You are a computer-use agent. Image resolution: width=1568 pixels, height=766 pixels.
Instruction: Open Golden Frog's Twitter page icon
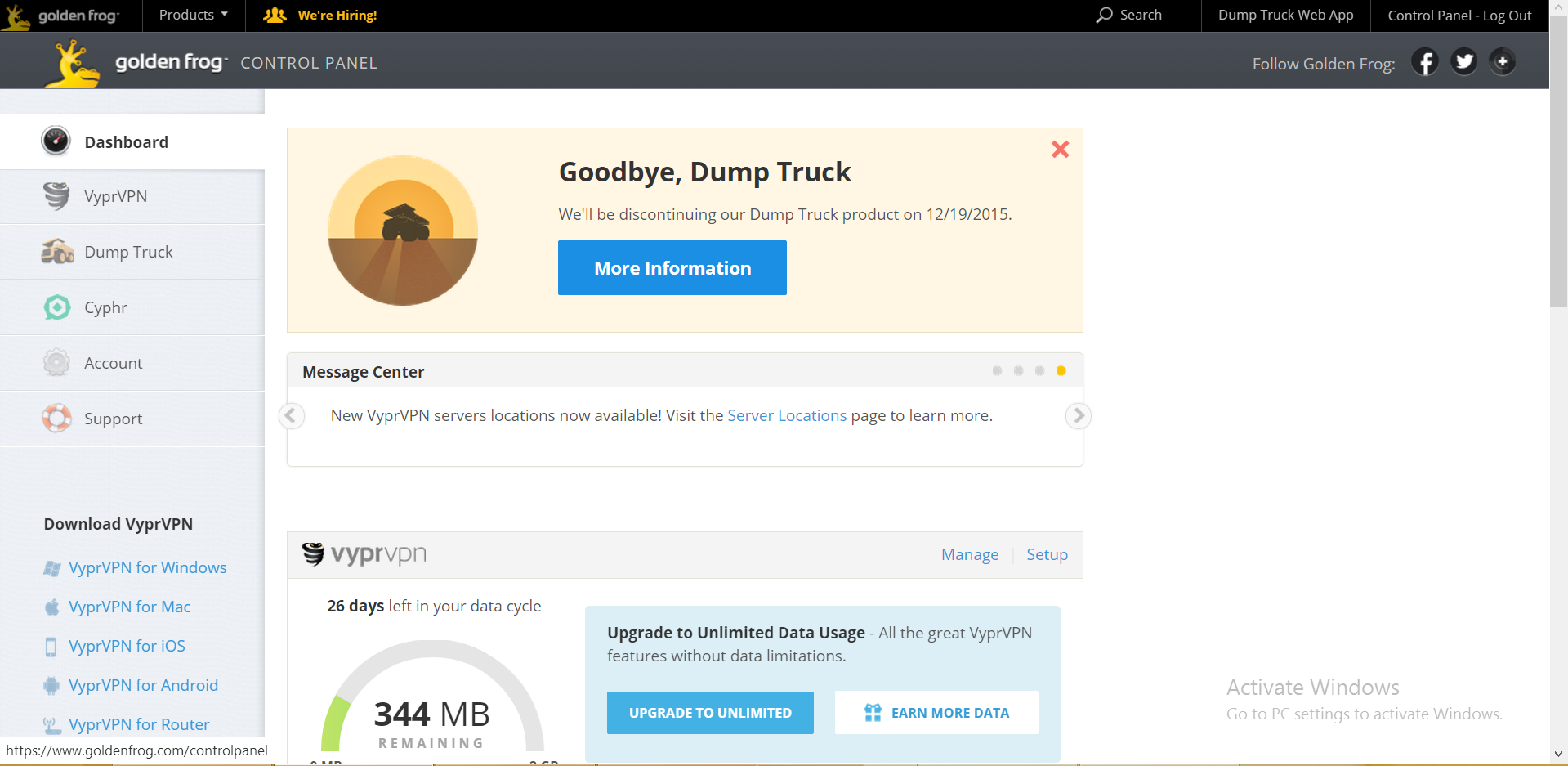pyautogui.click(x=1464, y=62)
